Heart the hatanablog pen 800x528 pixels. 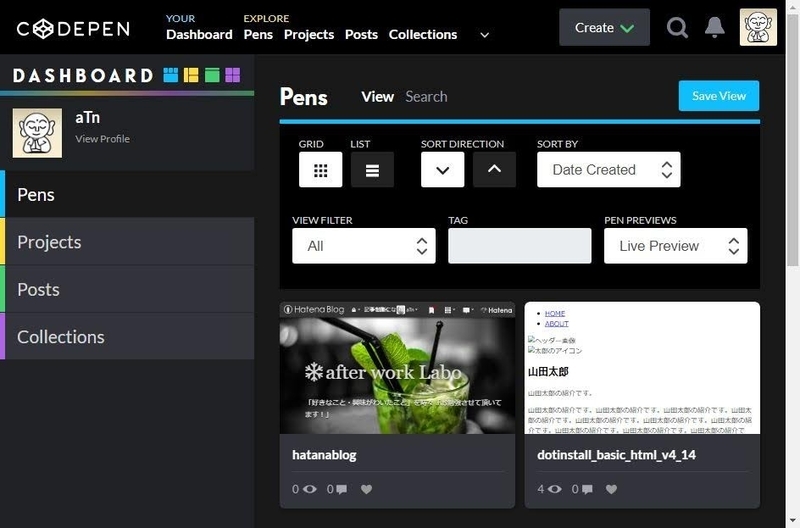(x=366, y=489)
